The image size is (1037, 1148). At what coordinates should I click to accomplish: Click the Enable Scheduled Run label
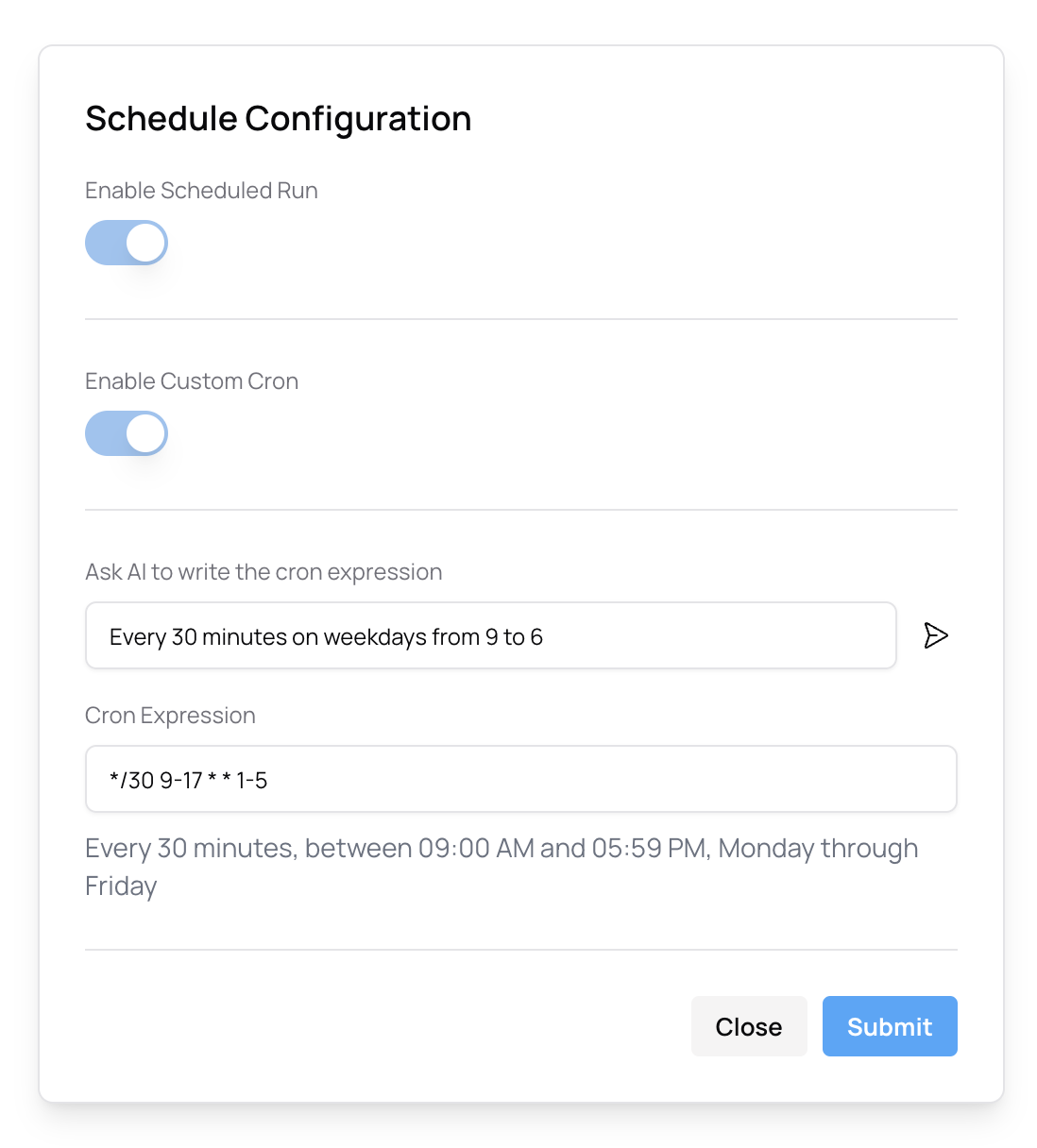pos(201,191)
